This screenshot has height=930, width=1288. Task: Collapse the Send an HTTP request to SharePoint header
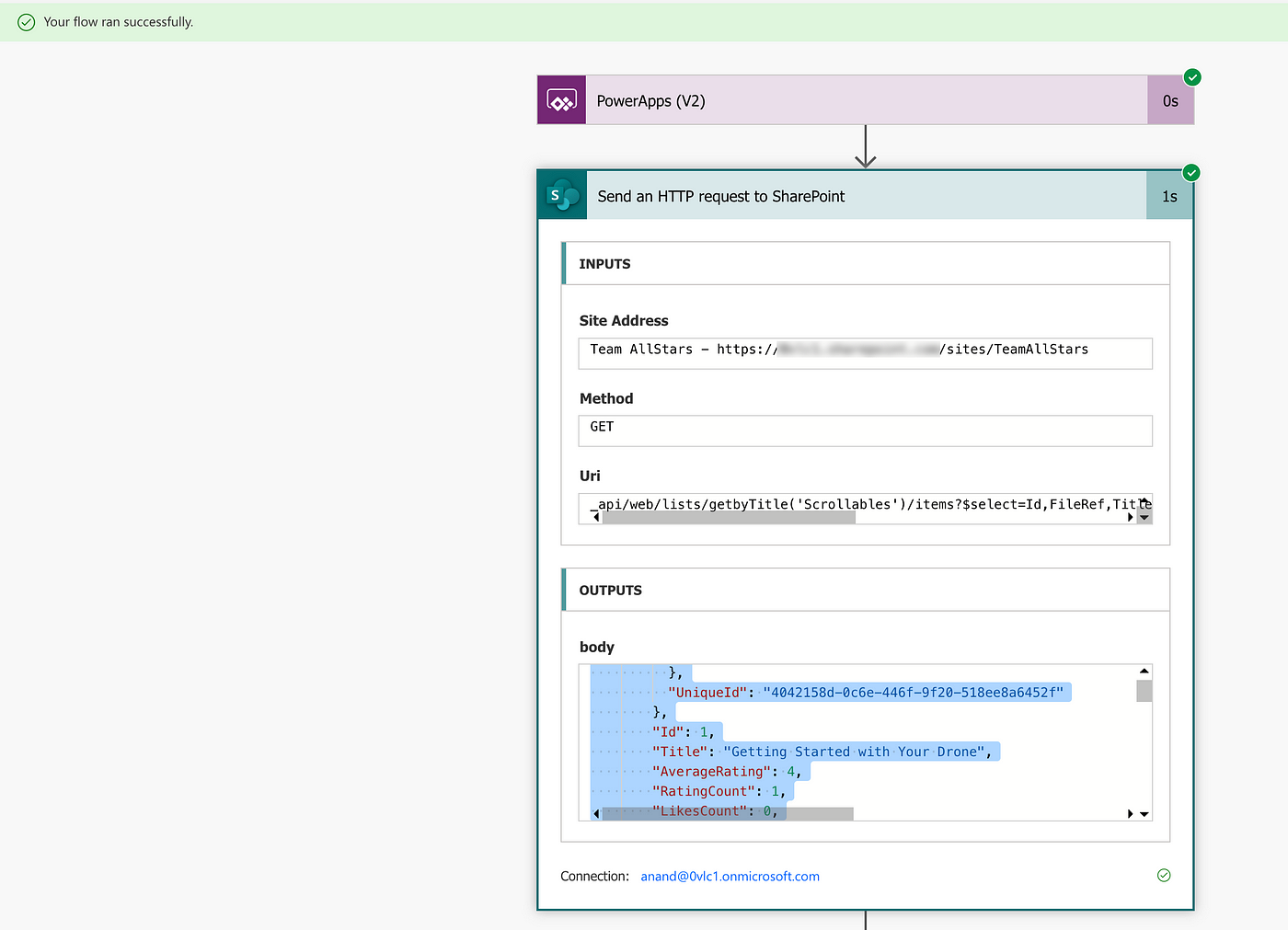tap(866, 196)
